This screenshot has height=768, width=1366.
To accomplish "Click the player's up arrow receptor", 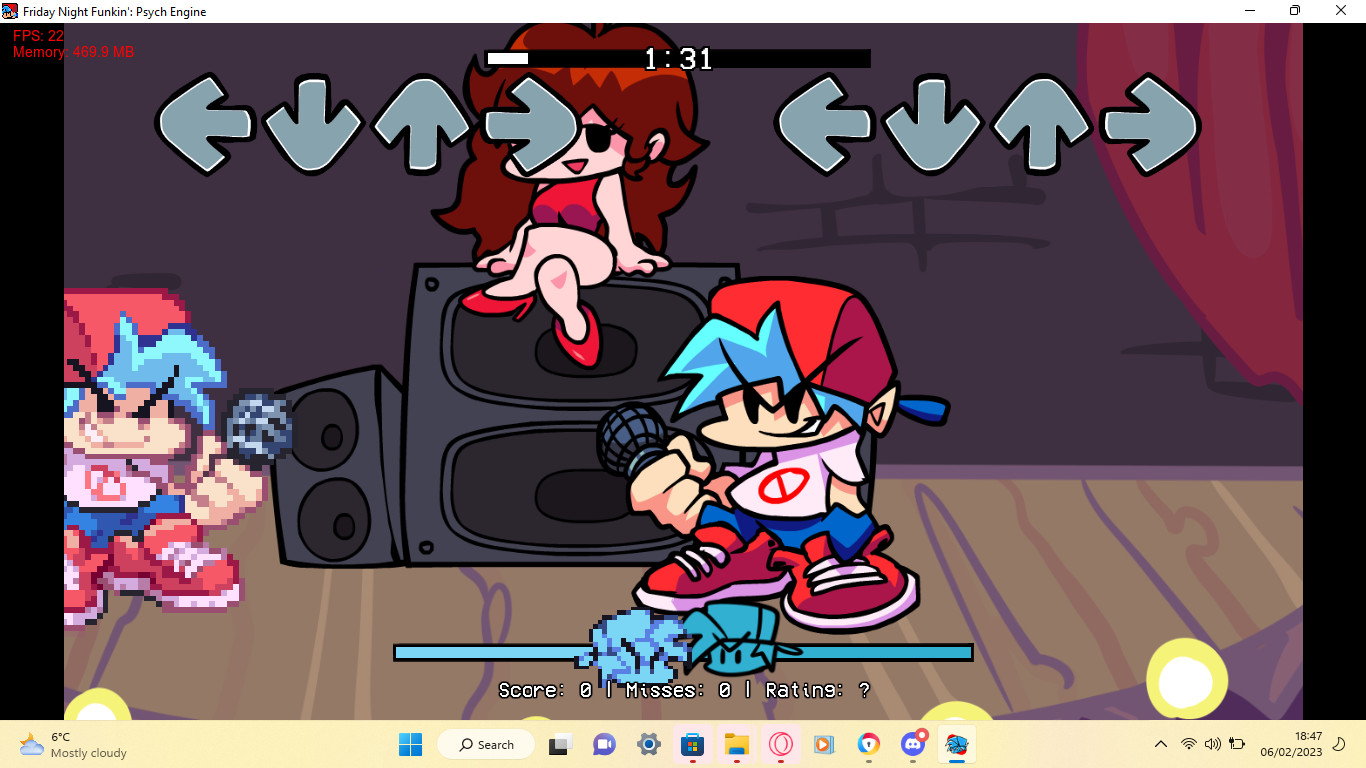I will (x=1041, y=124).
